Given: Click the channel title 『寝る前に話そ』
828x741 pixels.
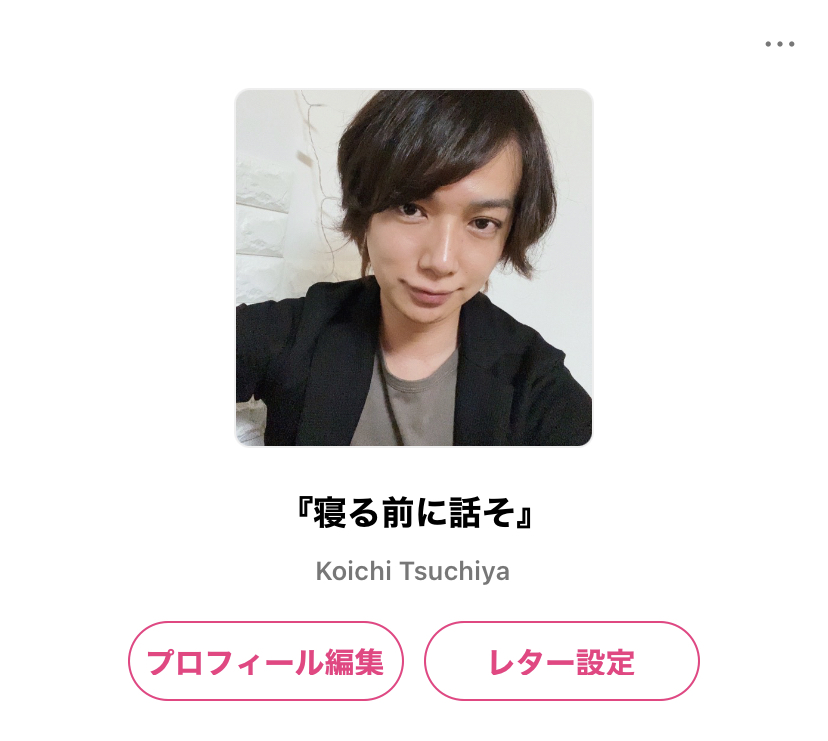Looking at the screenshot, I should (414, 512).
